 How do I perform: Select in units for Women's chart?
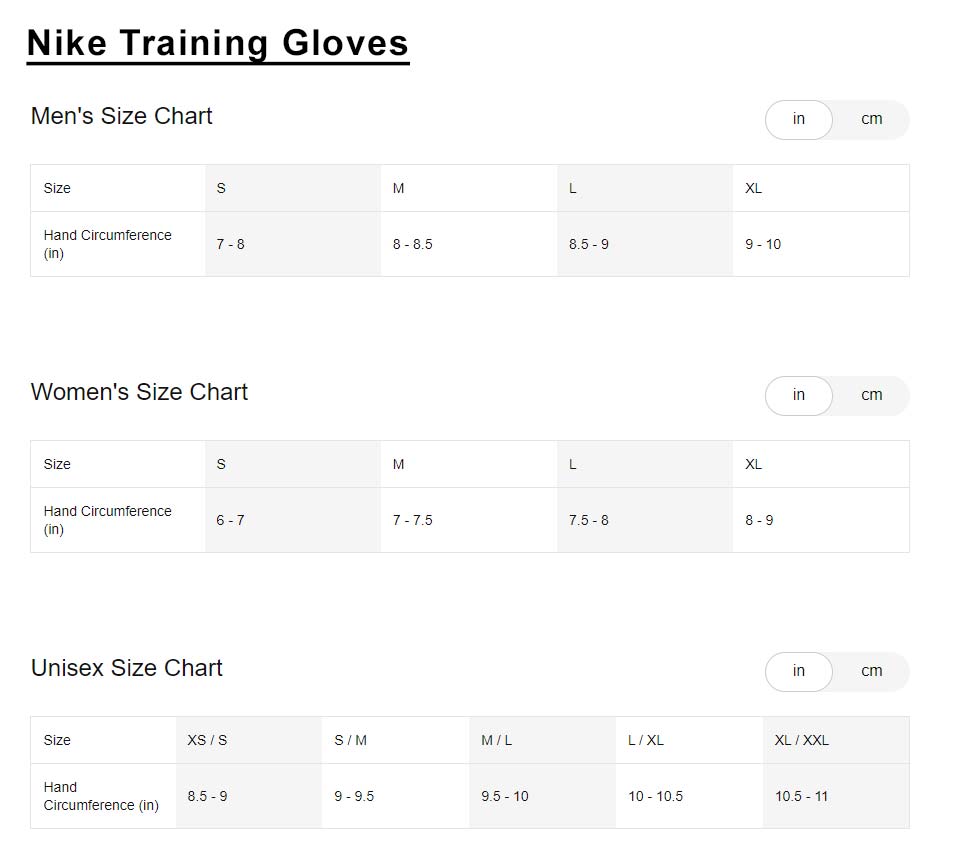click(798, 395)
